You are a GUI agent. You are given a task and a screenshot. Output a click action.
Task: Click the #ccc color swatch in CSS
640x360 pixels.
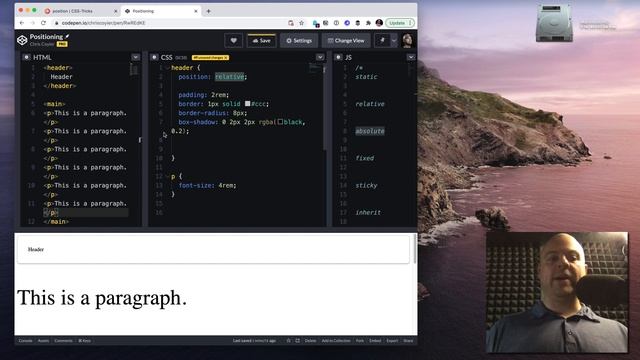(x=247, y=104)
